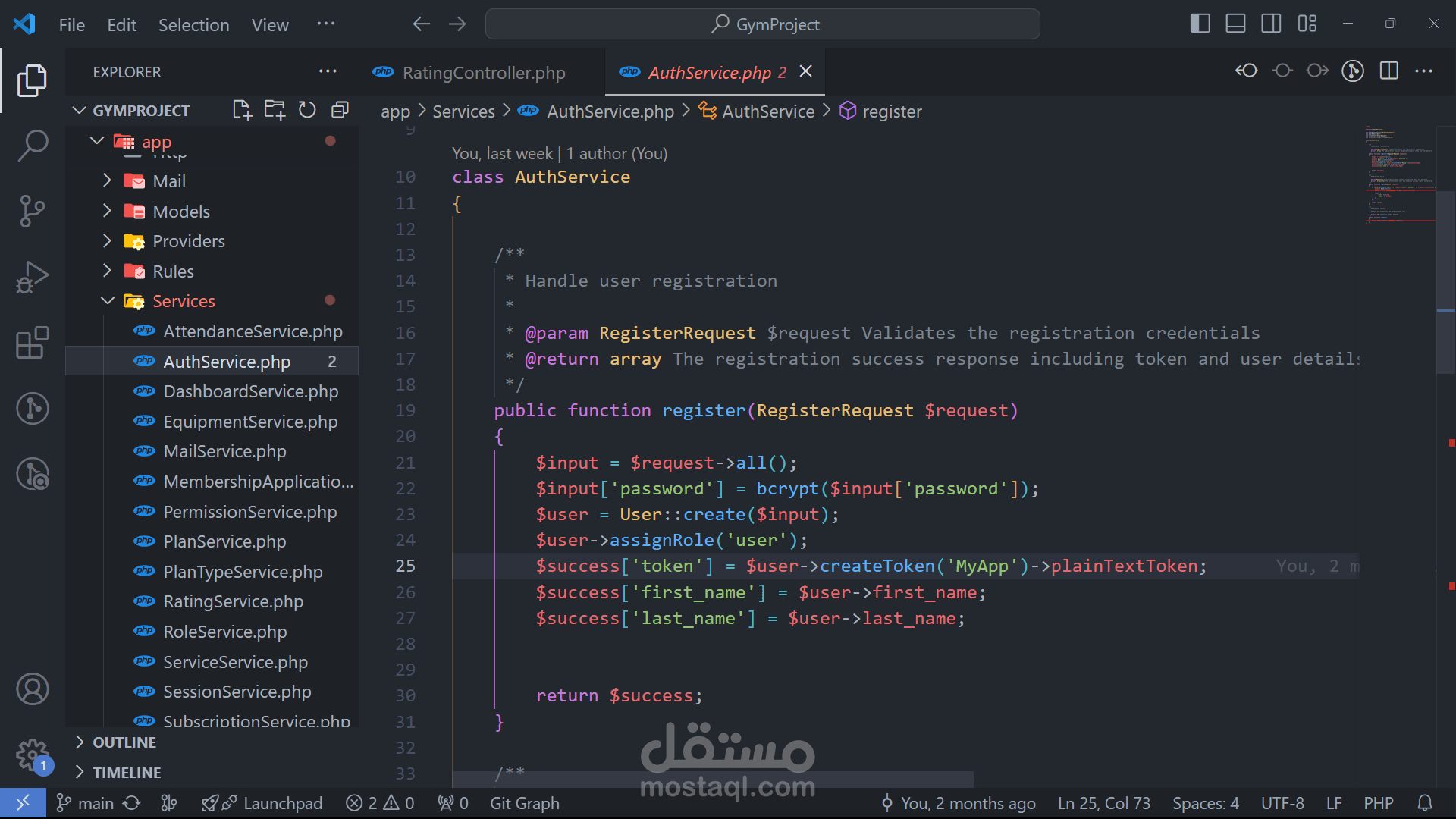Click Git Graph in status bar
Screen dimensions: 1456x819
click(x=524, y=803)
